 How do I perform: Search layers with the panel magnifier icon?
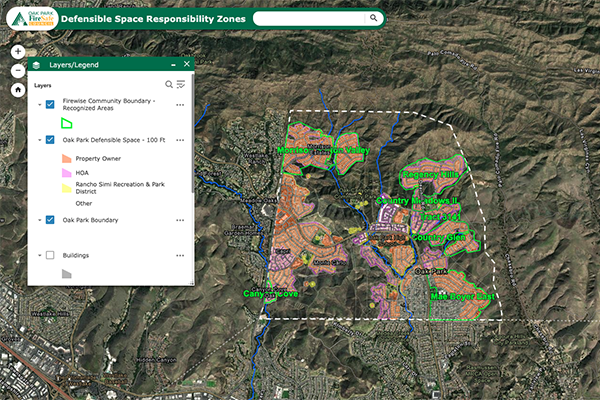click(169, 85)
